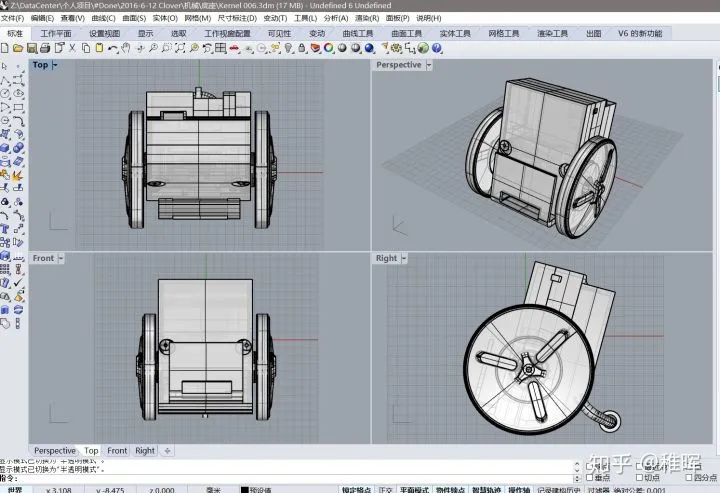Open the 毫米 units field in status bar
The image size is (720, 493).
coord(214,489)
